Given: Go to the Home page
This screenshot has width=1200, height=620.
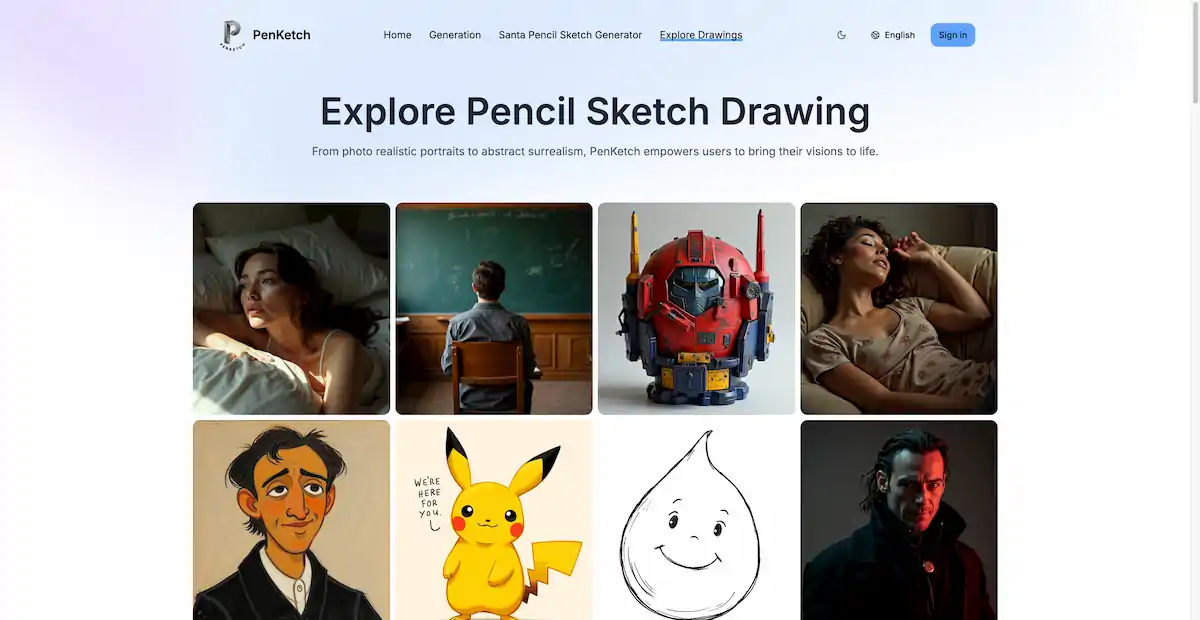Looking at the screenshot, I should pyautogui.click(x=397, y=35).
